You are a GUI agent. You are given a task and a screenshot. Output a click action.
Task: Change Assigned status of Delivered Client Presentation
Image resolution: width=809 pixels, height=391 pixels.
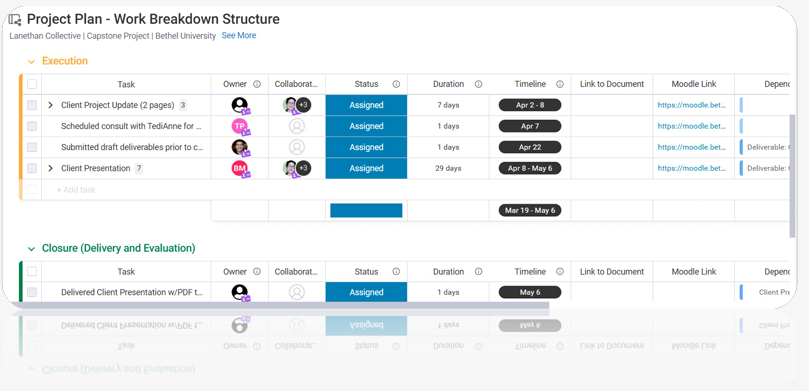[366, 292]
